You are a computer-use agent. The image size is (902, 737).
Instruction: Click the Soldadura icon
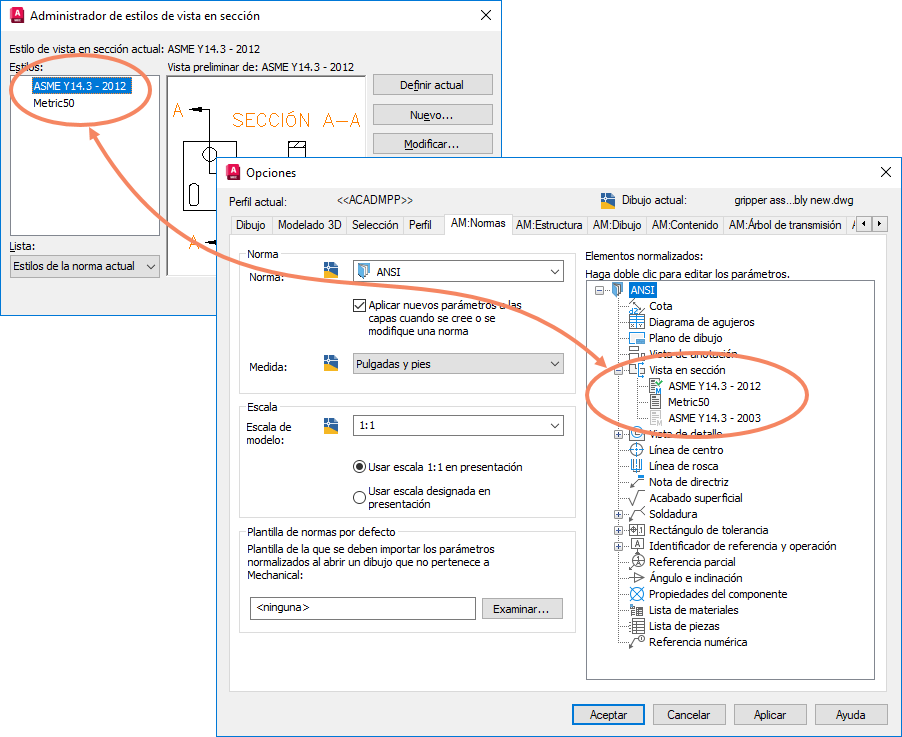(x=636, y=514)
